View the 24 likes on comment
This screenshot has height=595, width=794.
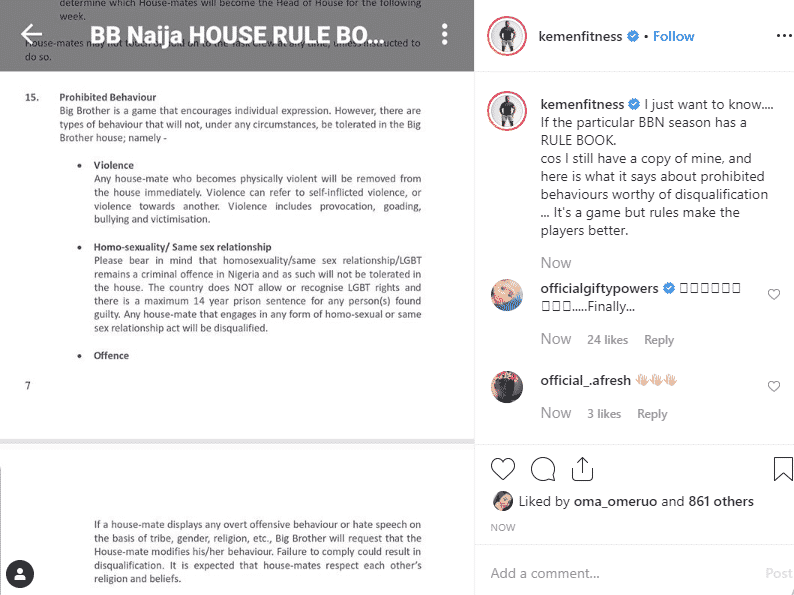coord(607,340)
